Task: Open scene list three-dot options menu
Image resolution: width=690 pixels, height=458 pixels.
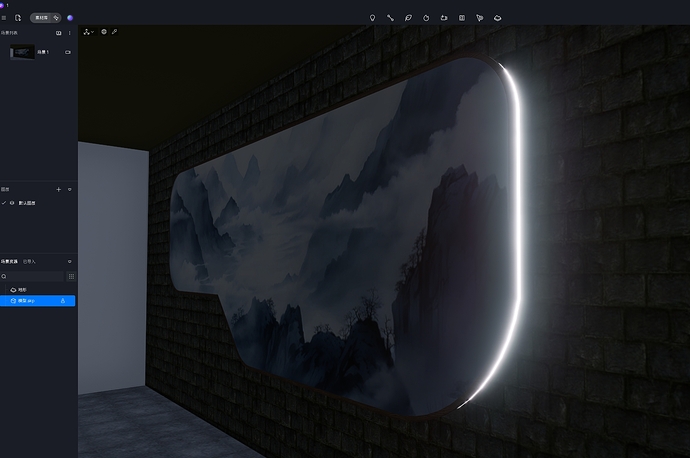Action: pyautogui.click(x=70, y=33)
